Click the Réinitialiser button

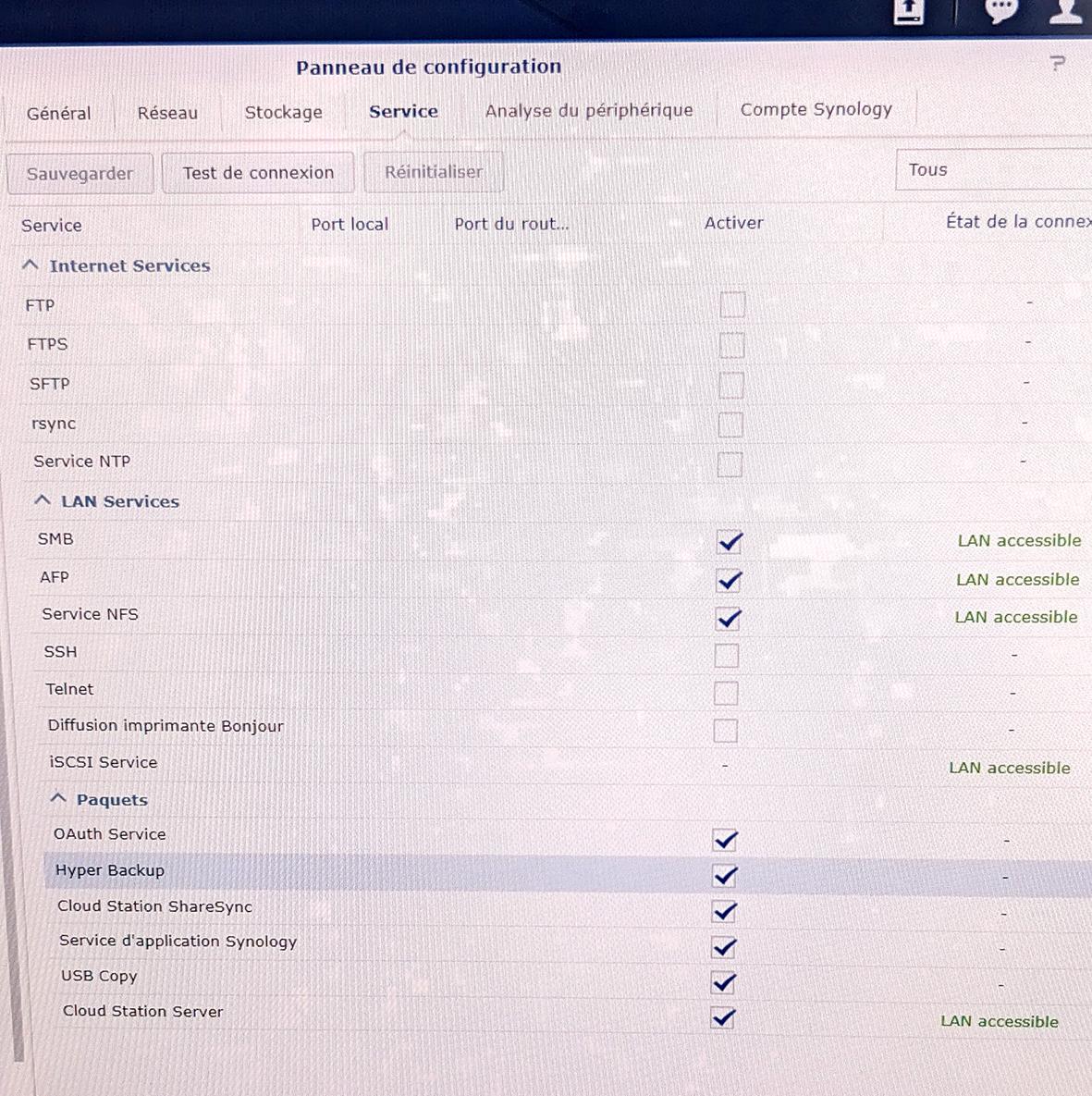pos(434,172)
